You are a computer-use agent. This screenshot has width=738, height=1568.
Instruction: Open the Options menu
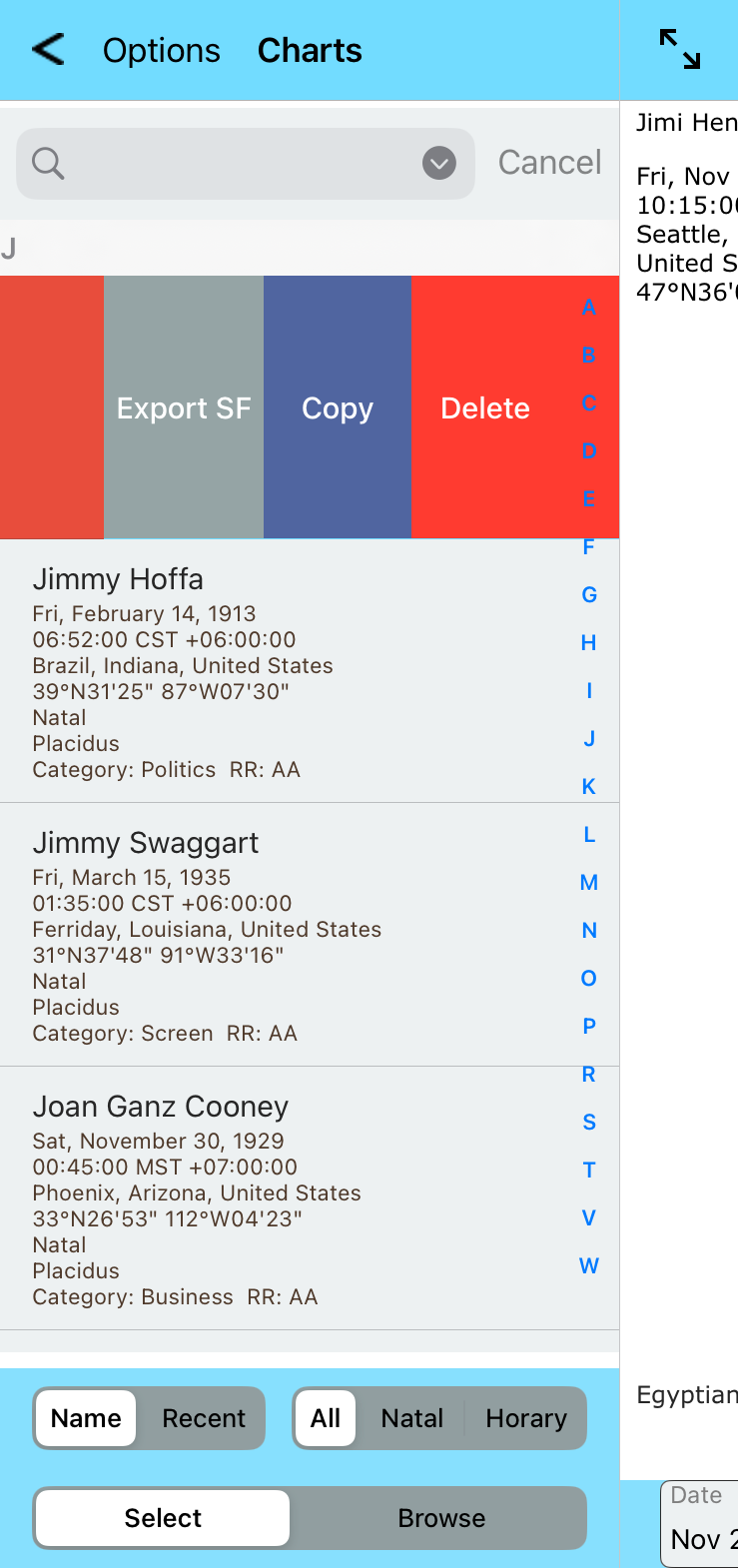pos(162,50)
